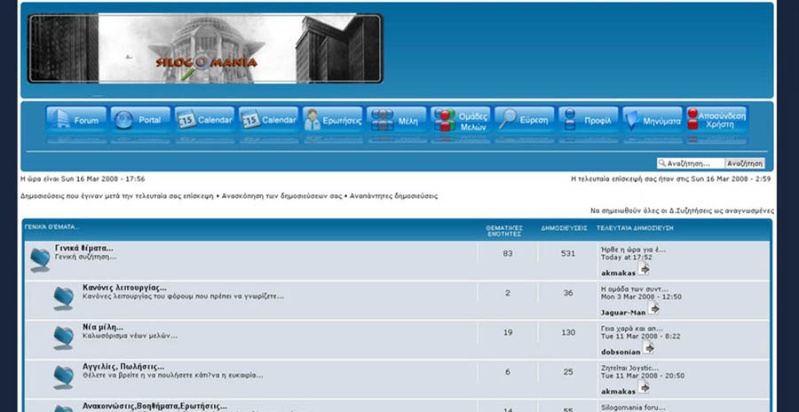This screenshot has width=799, height=412.
Task: Open the Forum navigation button
Action: point(76,120)
